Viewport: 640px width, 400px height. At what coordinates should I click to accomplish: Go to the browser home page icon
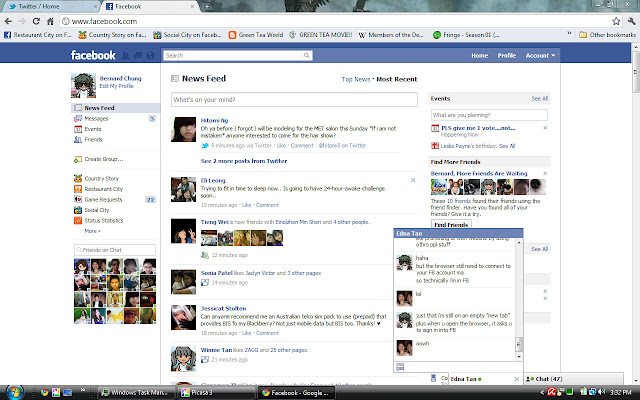coord(50,21)
